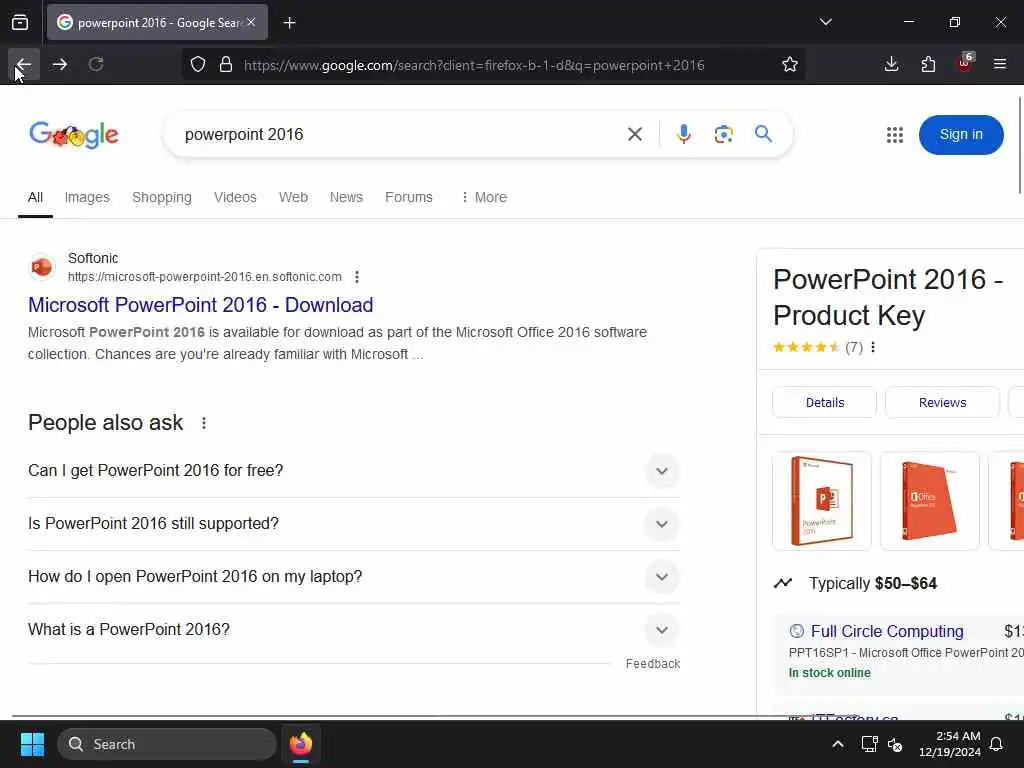Open the People also ask three-dot menu
Image resolution: width=1024 pixels, height=768 pixels.
[204, 423]
